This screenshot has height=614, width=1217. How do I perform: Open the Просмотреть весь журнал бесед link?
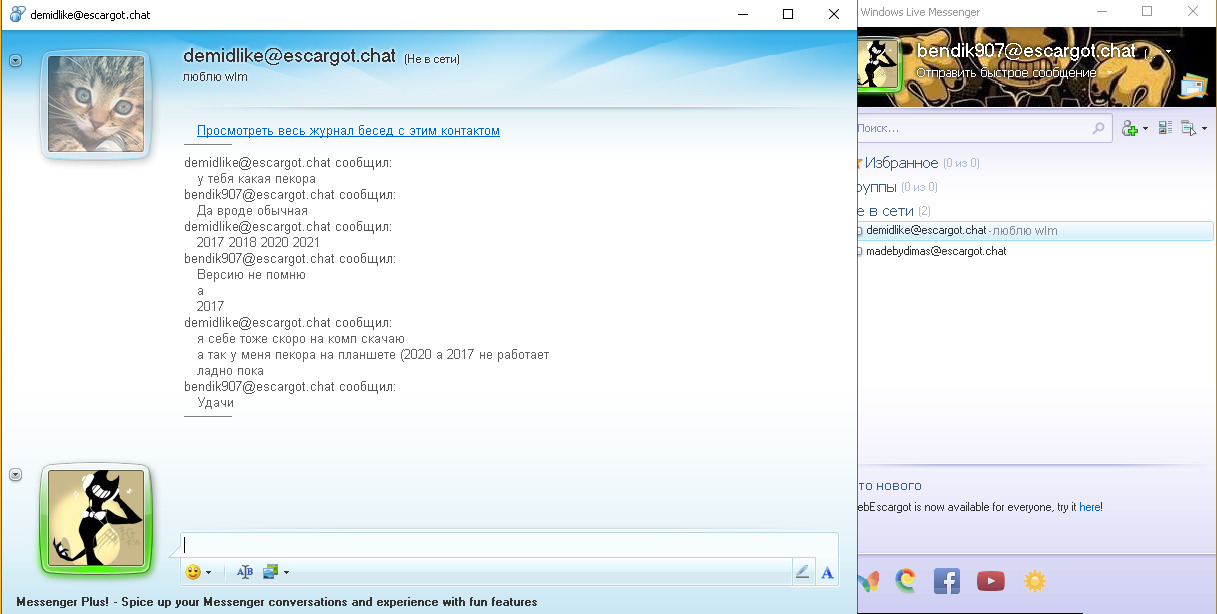[348, 131]
